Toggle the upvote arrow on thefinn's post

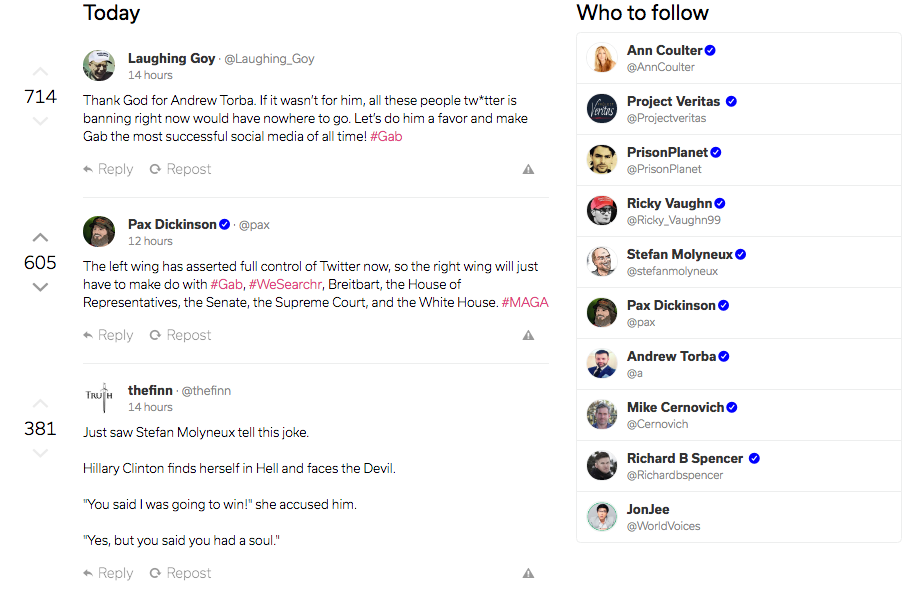[x=40, y=403]
